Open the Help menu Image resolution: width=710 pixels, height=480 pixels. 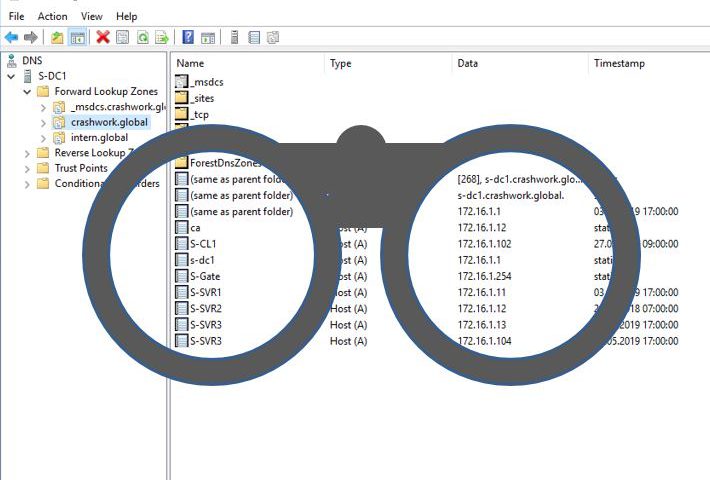pyautogui.click(x=126, y=16)
